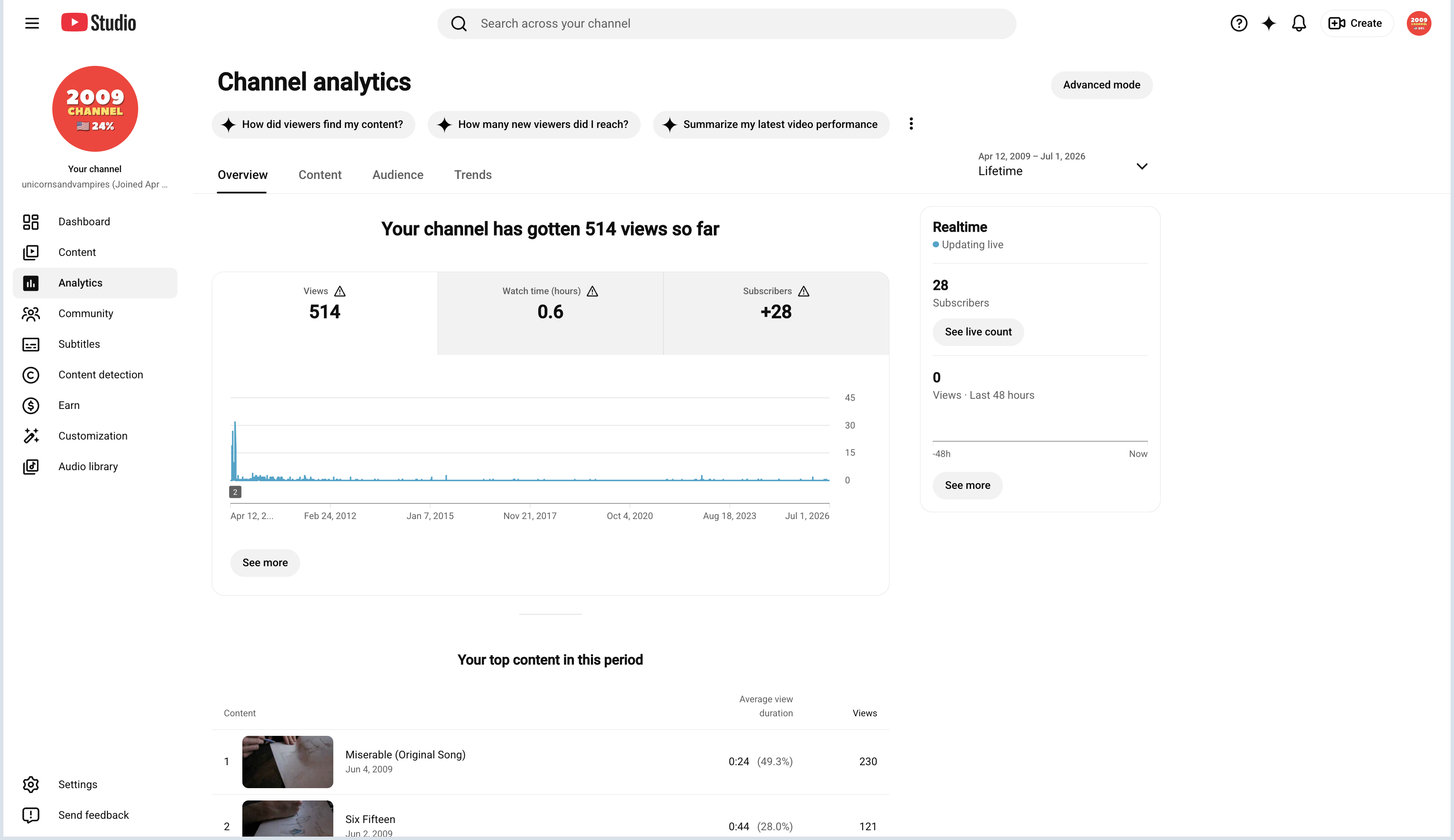This screenshot has height=840, width=1454.
Task: Click the timeline marker labeled 2
Action: pyautogui.click(x=235, y=492)
